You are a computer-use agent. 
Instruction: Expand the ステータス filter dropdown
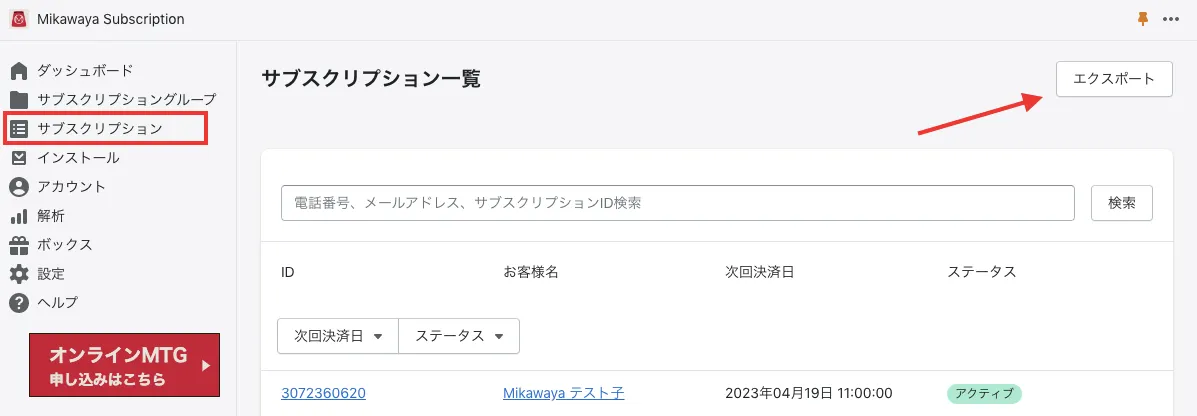[x=458, y=336]
